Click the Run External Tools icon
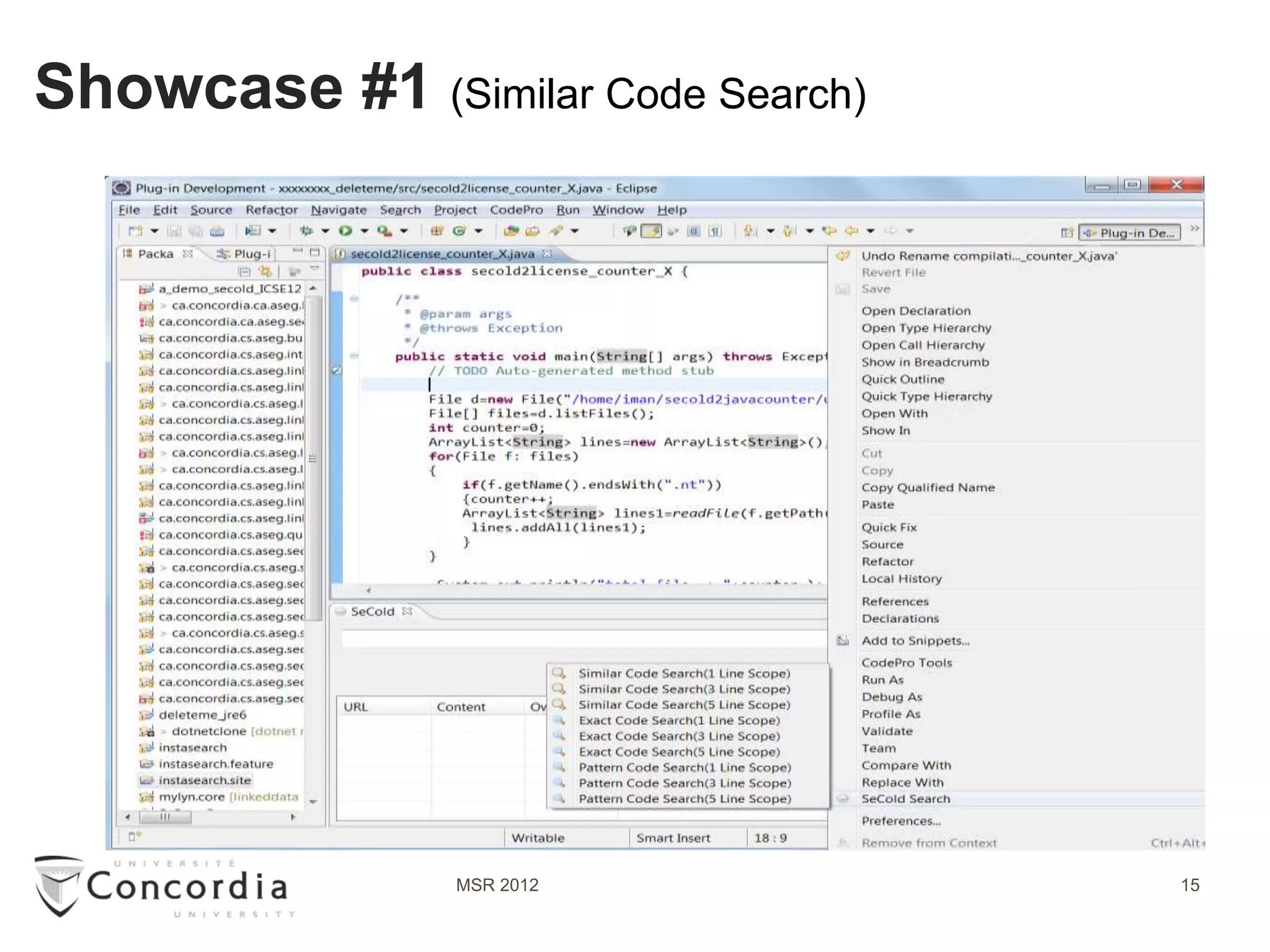1270x952 pixels. pos(384,231)
